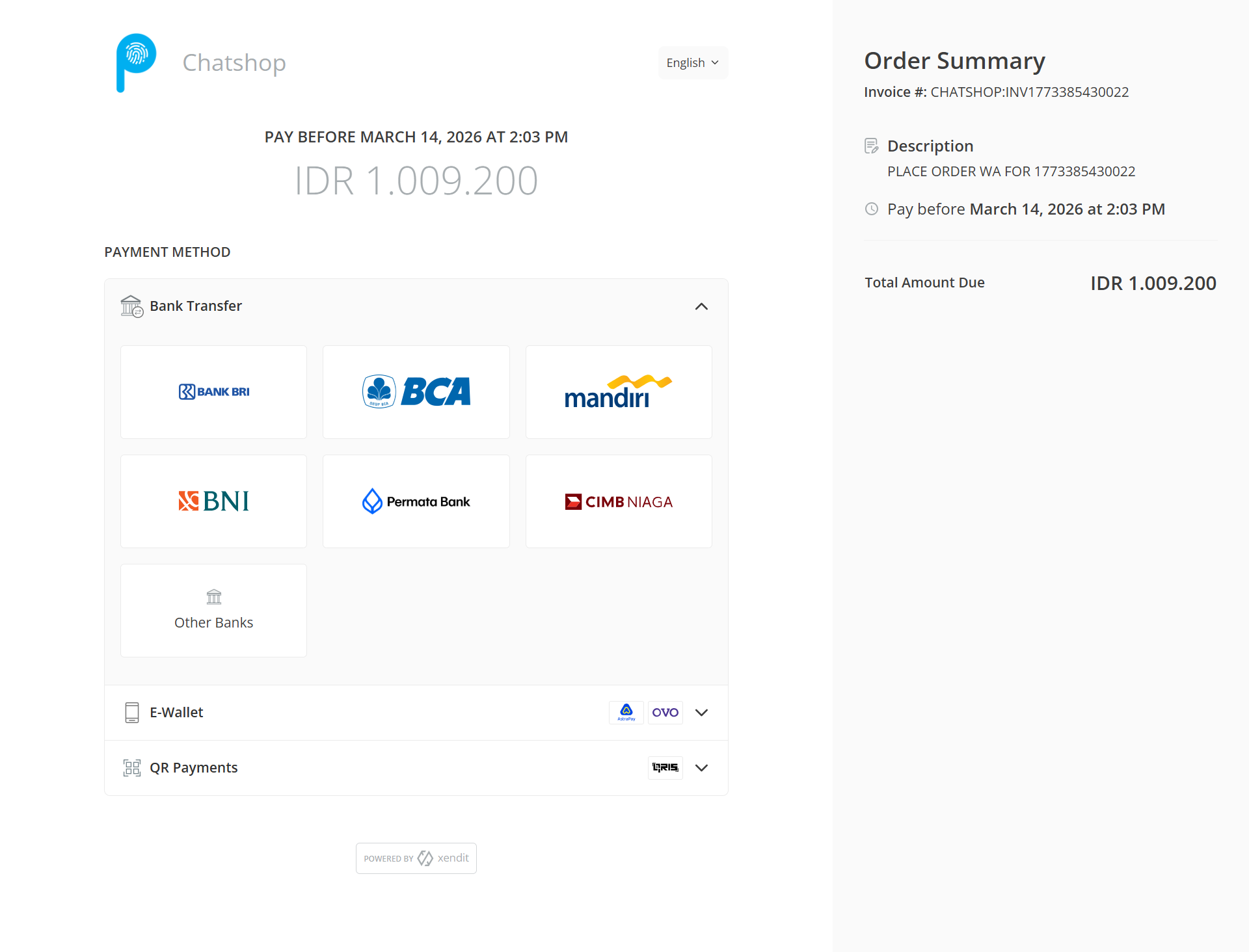The image size is (1249, 952).
Task: Expand QR Payments section chevron
Action: [x=701, y=768]
